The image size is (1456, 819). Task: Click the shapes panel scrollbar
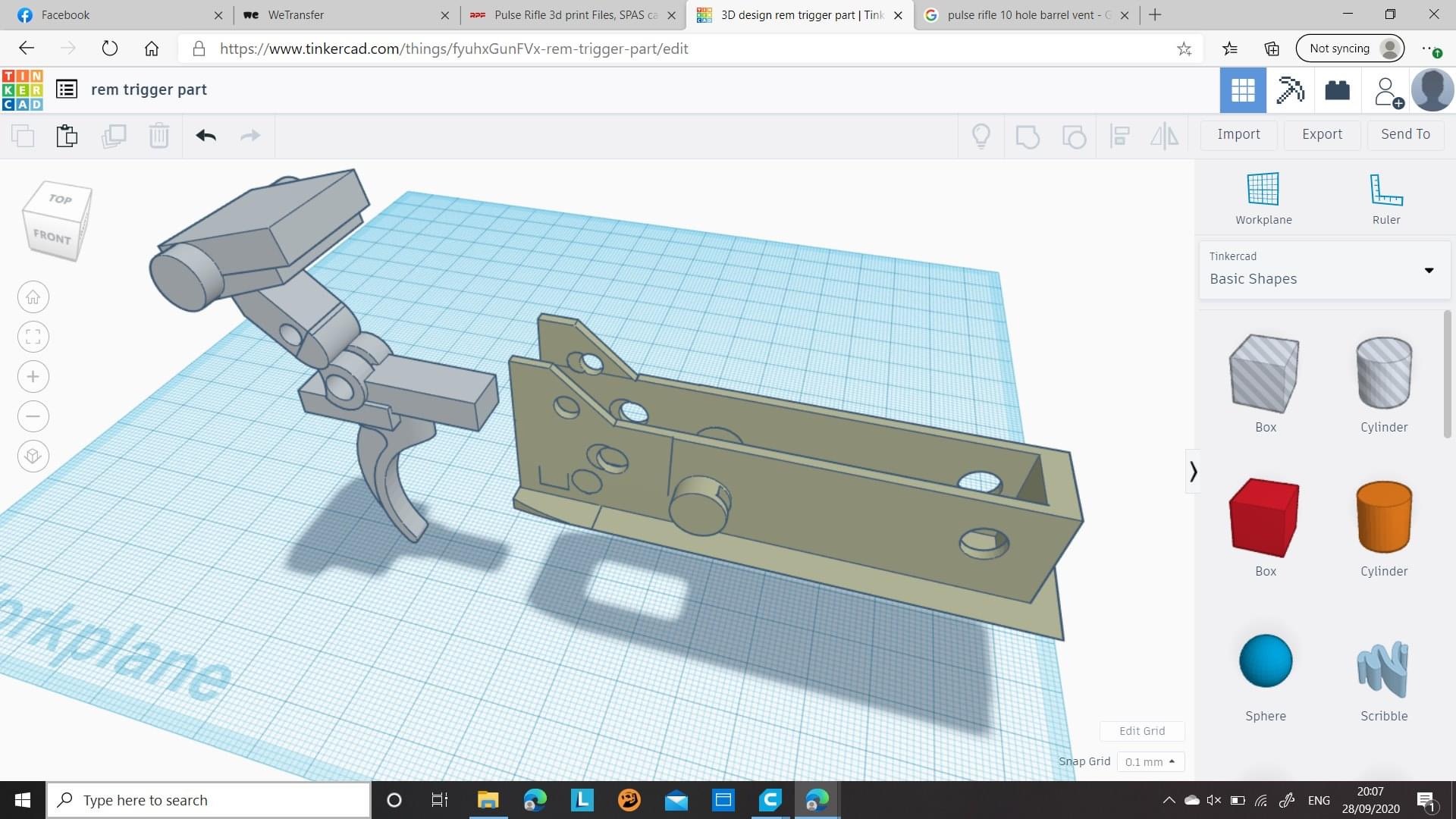click(1447, 373)
